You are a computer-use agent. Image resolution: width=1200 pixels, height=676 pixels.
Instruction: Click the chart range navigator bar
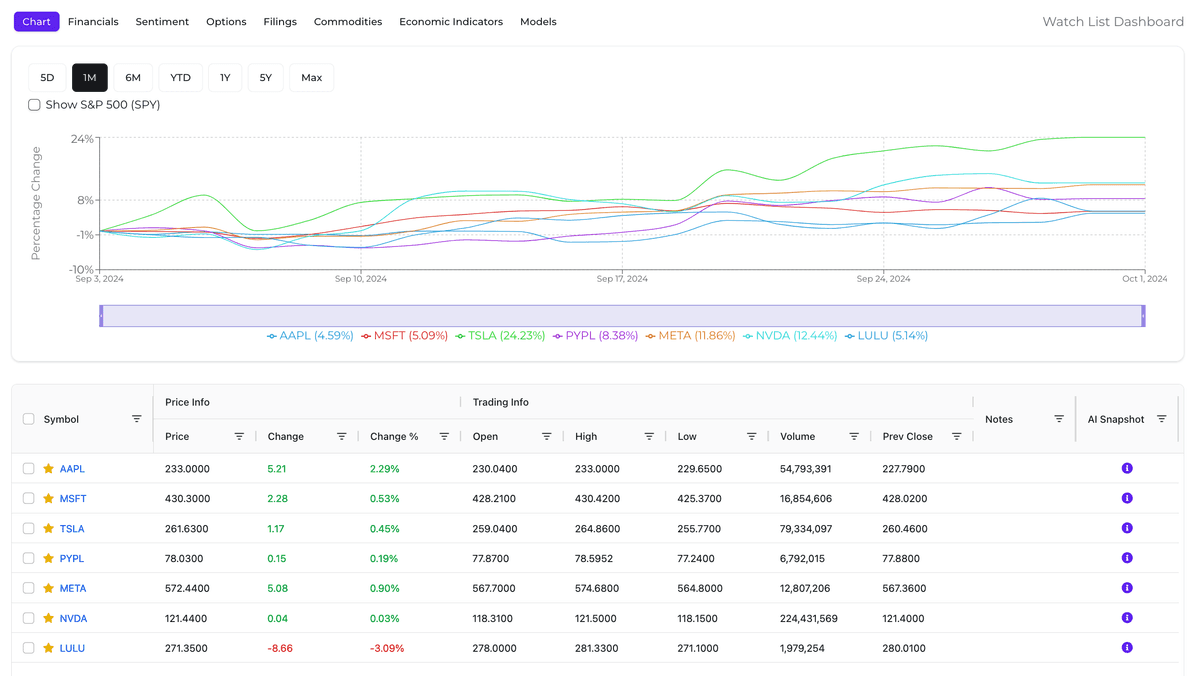pyautogui.click(x=622, y=316)
